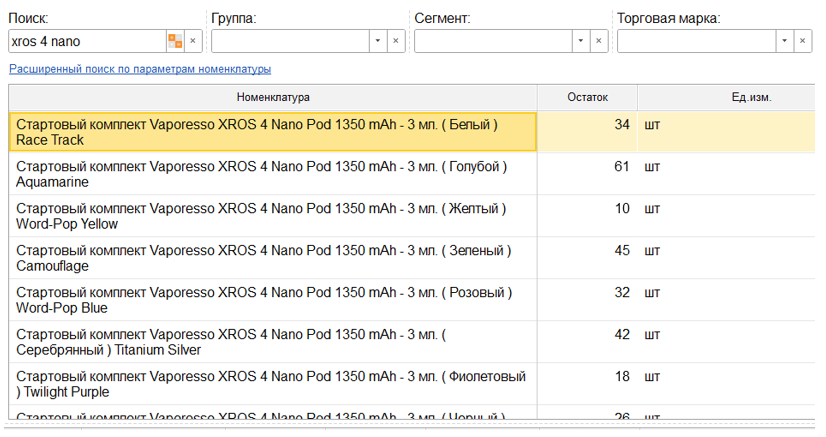Clear the Группа filter field
This screenshot has width=826, height=437.
pos(396,41)
